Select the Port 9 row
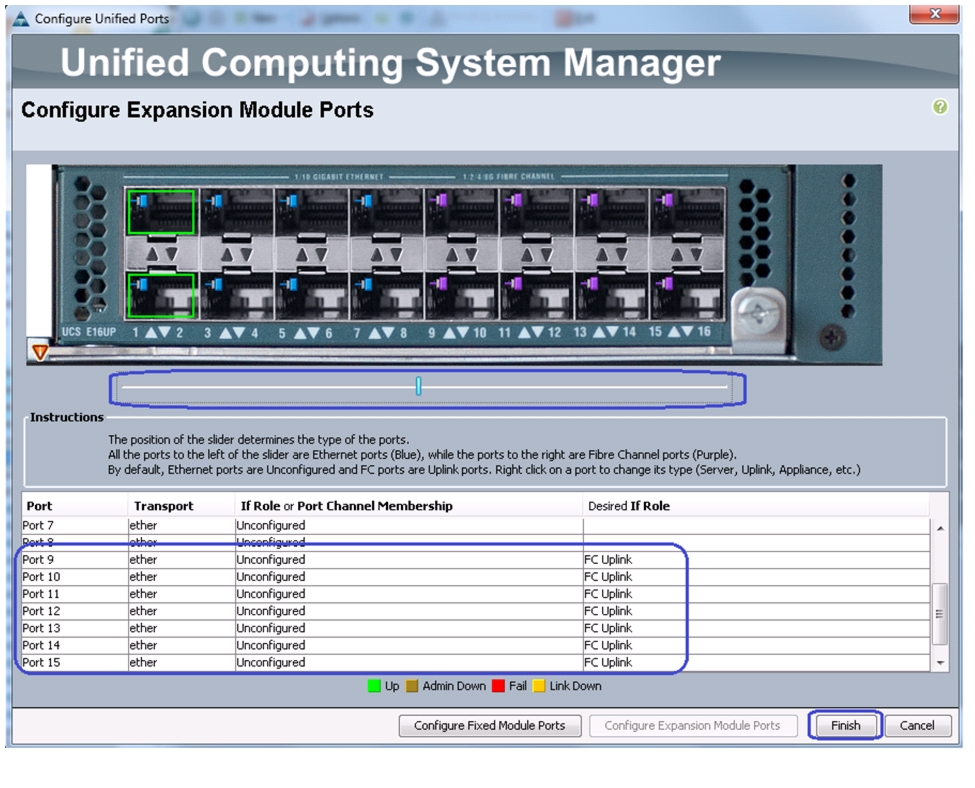 point(476,560)
